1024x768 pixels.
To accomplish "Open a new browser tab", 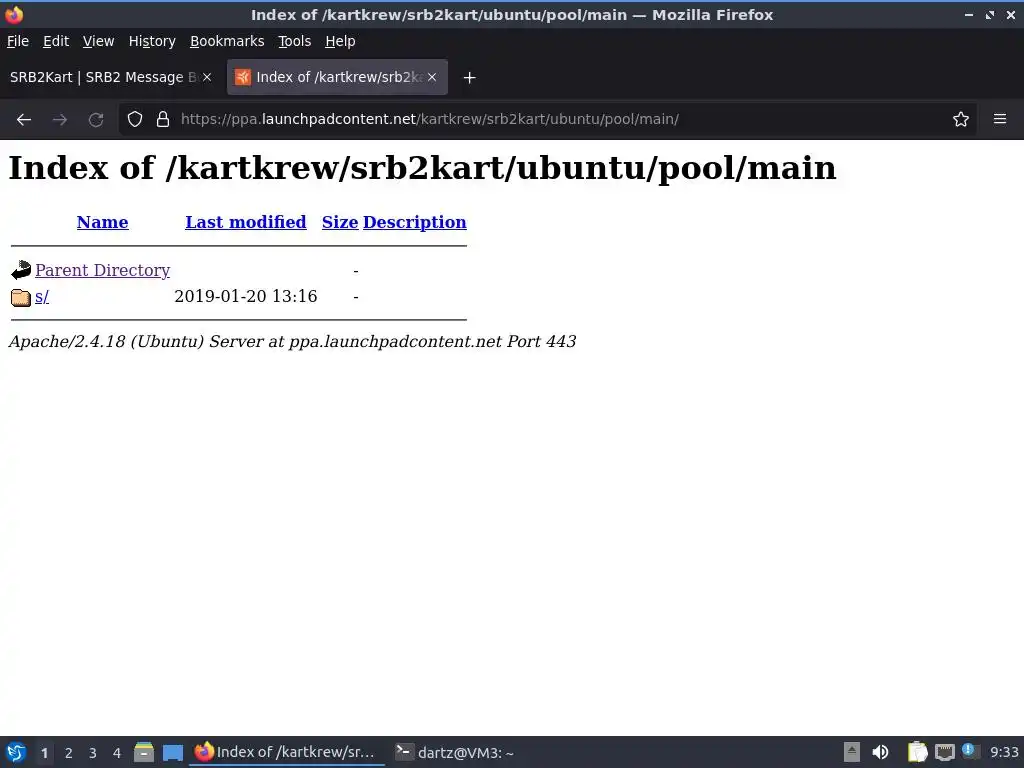I will [x=470, y=78].
